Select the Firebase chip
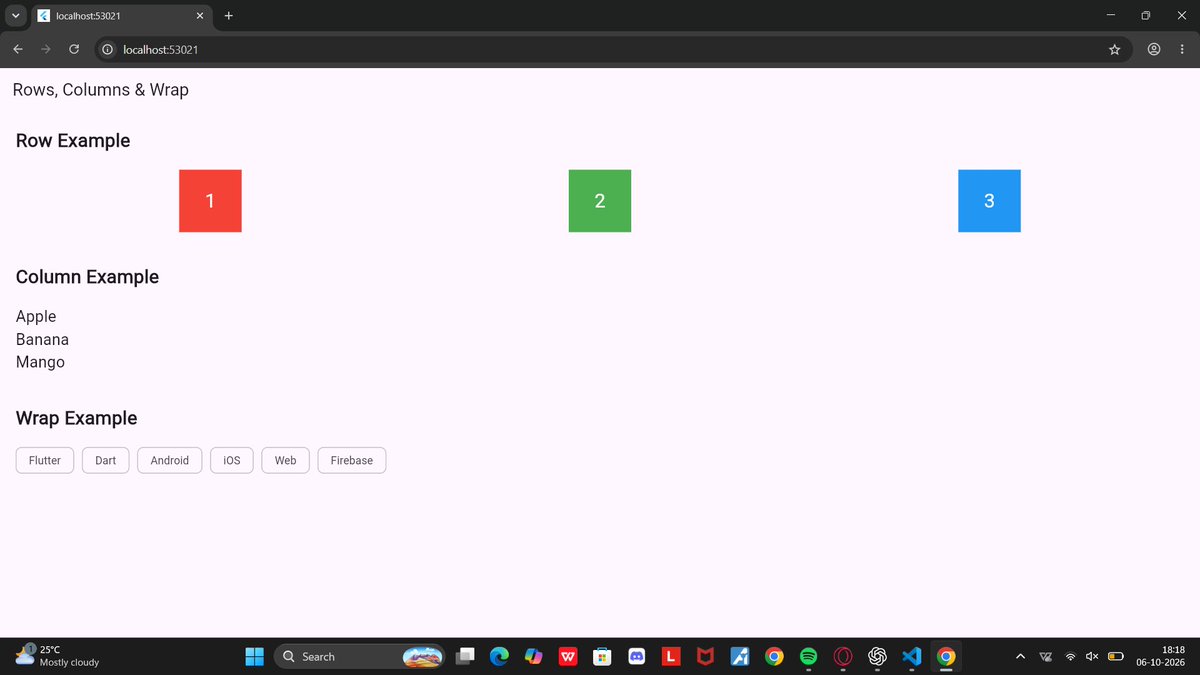This screenshot has width=1200, height=675. [352, 460]
